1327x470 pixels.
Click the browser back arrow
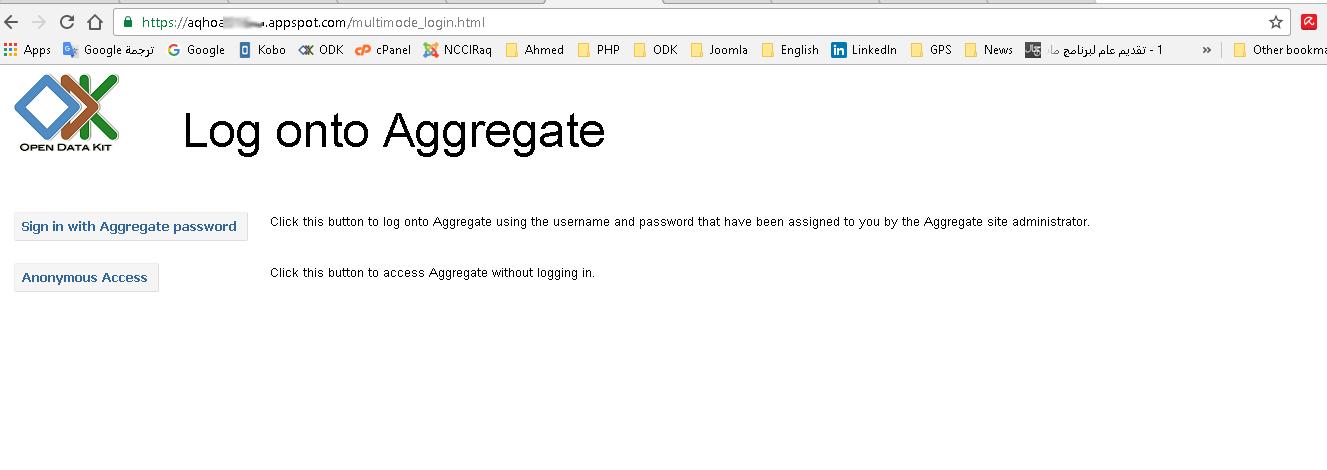(x=12, y=22)
